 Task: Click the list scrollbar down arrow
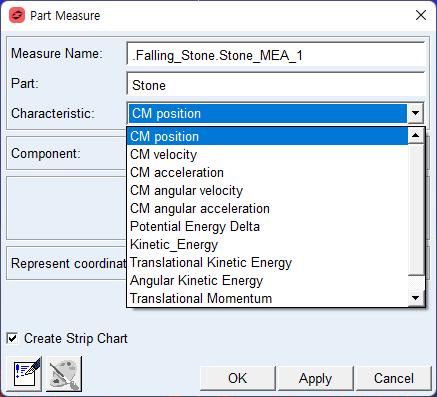415,298
